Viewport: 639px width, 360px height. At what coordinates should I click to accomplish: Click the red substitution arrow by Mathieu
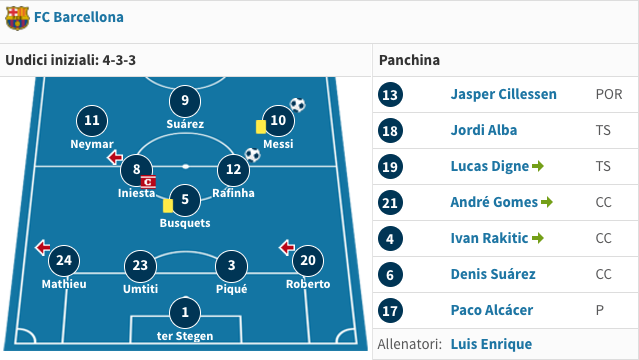coord(42,247)
